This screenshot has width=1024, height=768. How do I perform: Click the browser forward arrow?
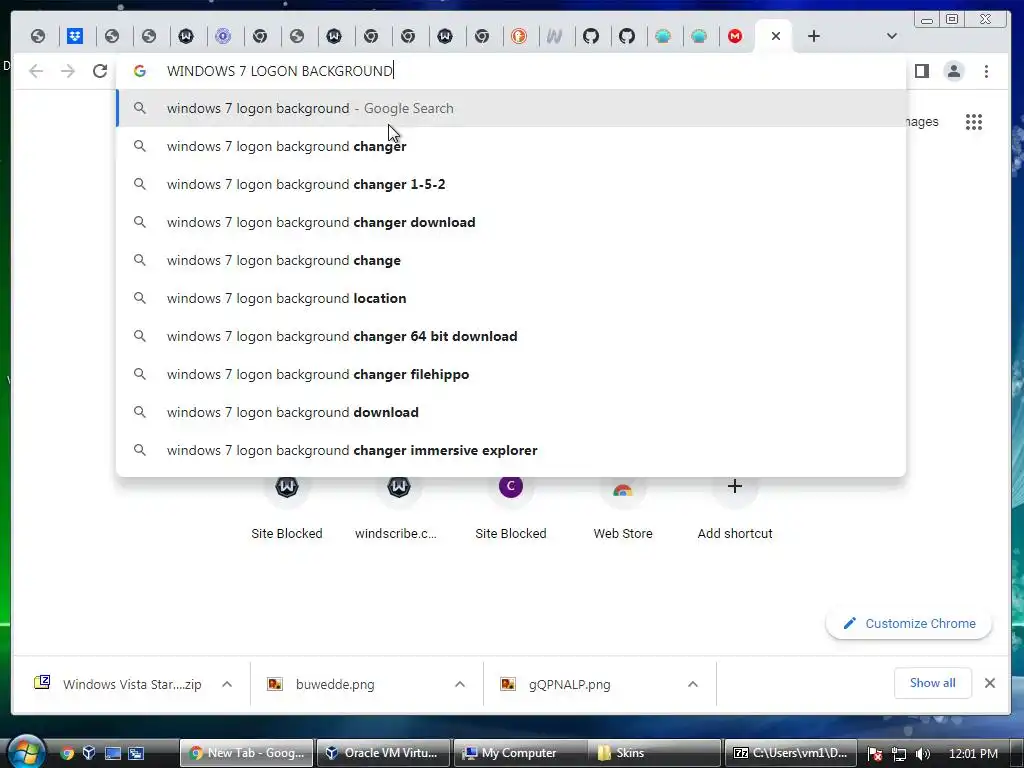(68, 71)
